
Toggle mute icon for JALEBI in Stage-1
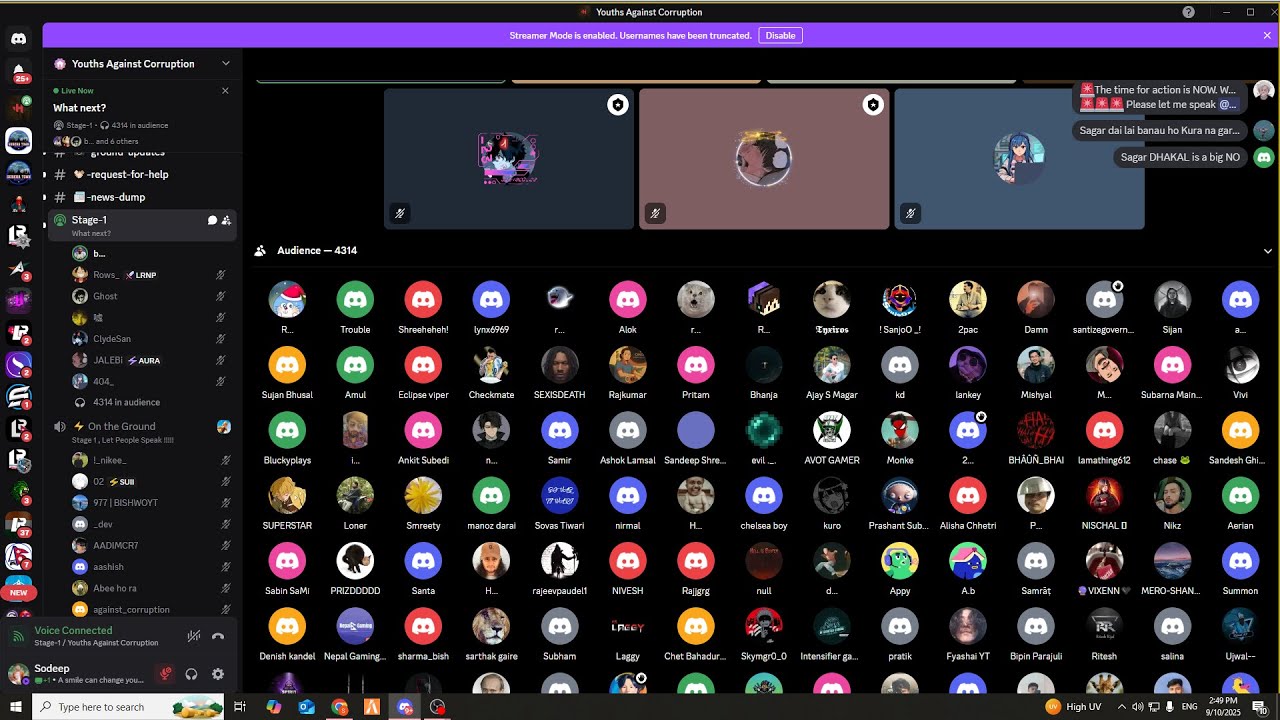click(x=221, y=360)
